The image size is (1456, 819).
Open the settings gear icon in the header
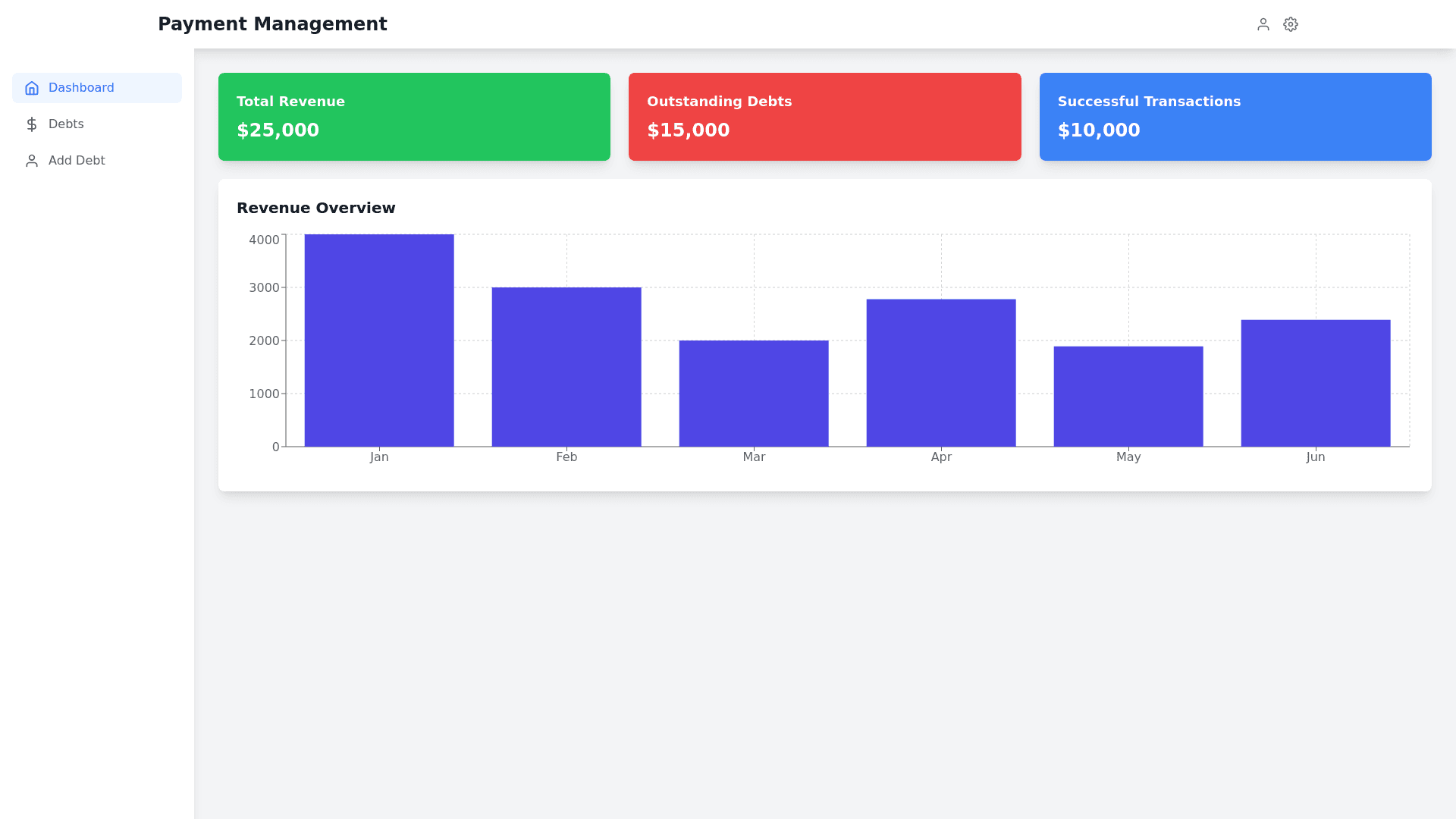coord(1290,24)
